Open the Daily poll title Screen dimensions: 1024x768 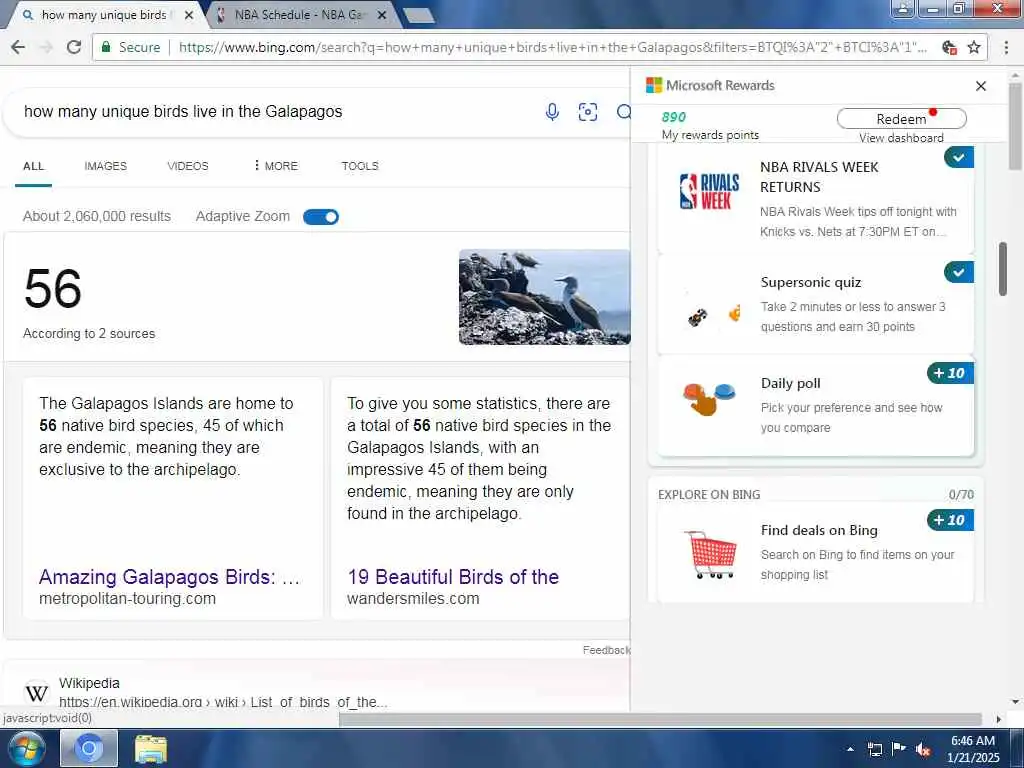[790, 383]
